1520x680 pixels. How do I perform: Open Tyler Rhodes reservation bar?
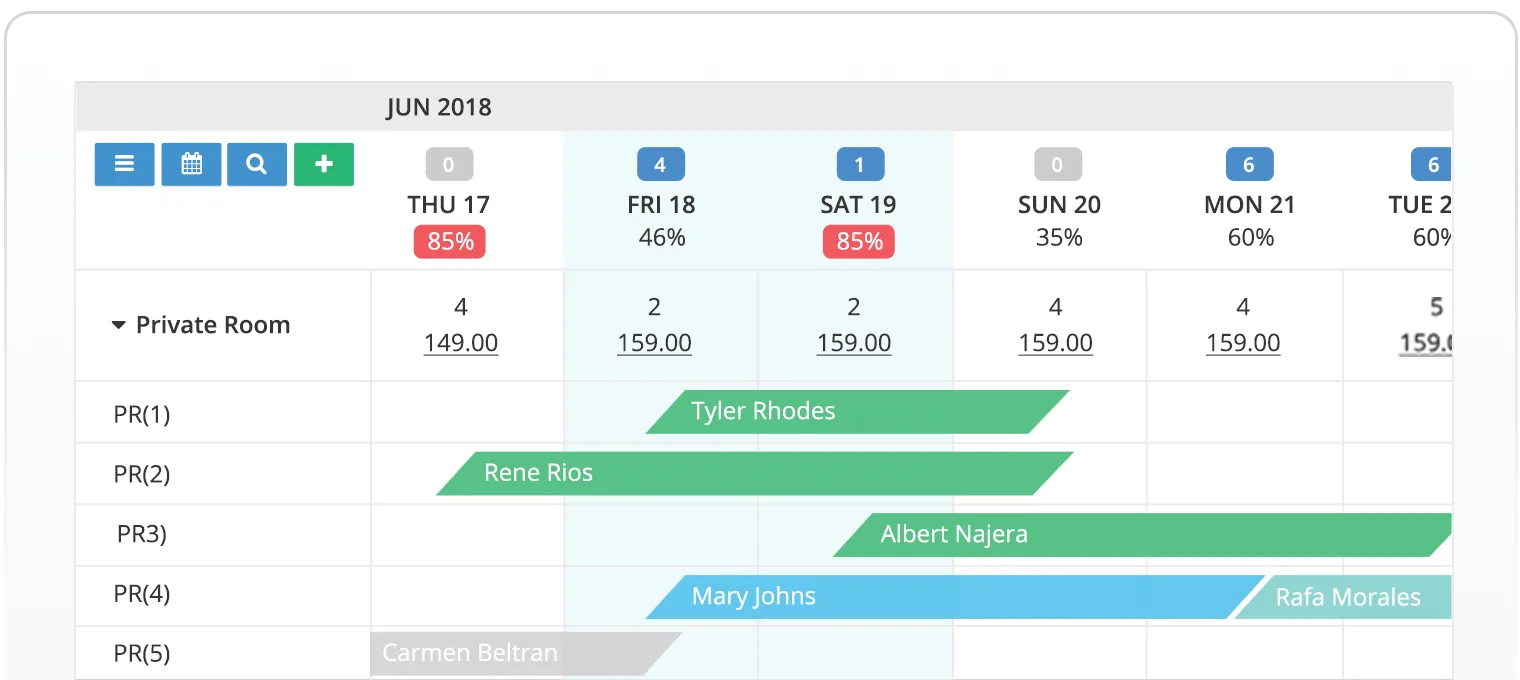[858, 412]
